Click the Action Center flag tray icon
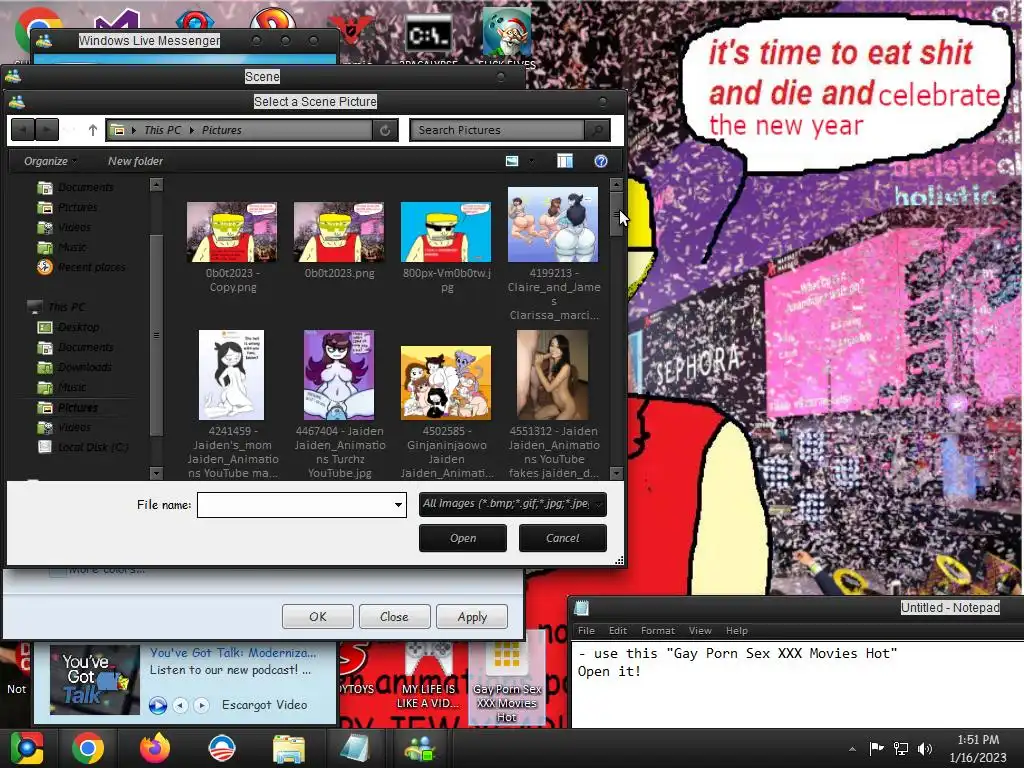Viewport: 1024px width, 768px height. click(x=876, y=748)
